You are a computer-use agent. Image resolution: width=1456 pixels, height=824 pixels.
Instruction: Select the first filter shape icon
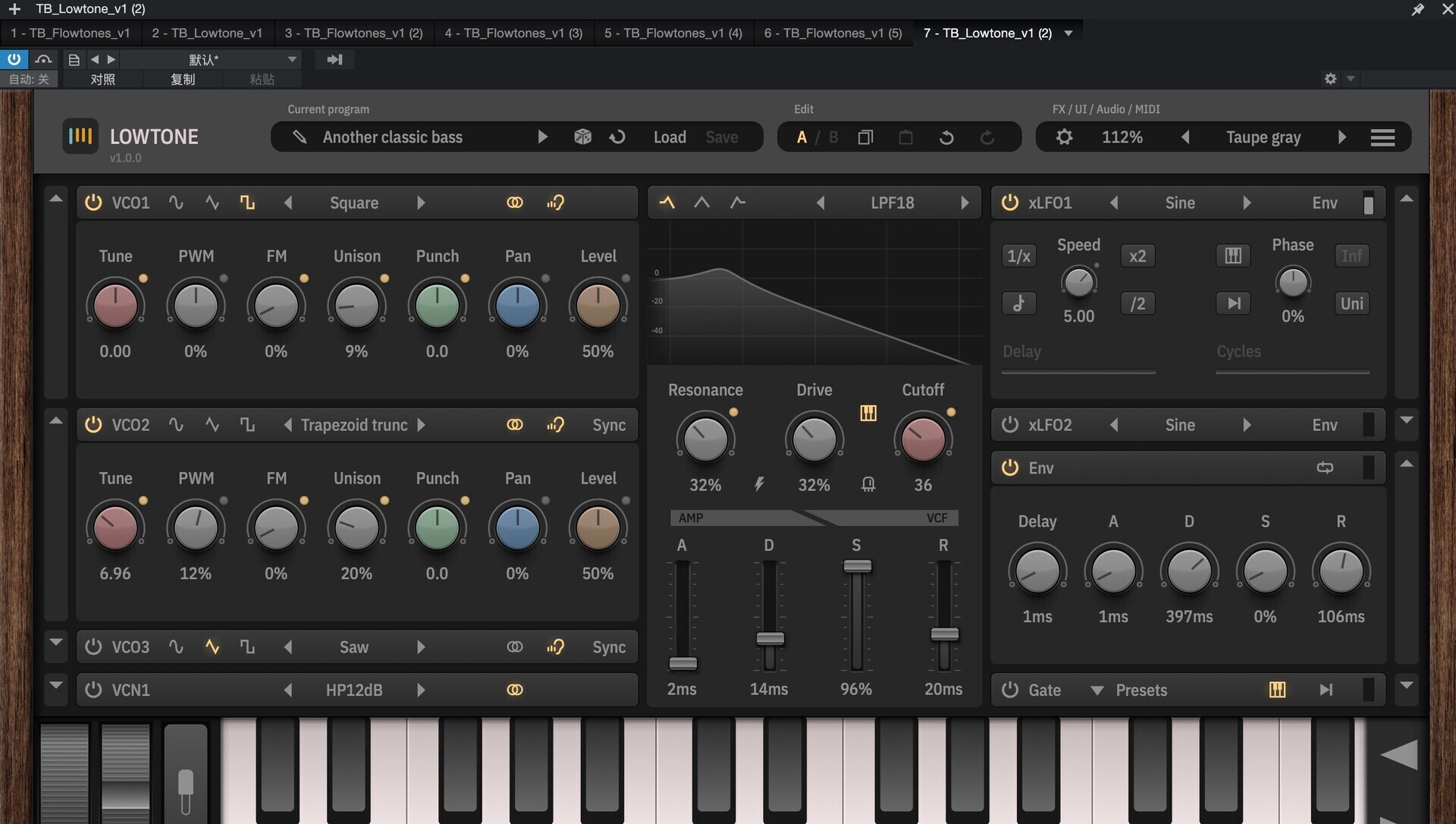coord(667,203)
